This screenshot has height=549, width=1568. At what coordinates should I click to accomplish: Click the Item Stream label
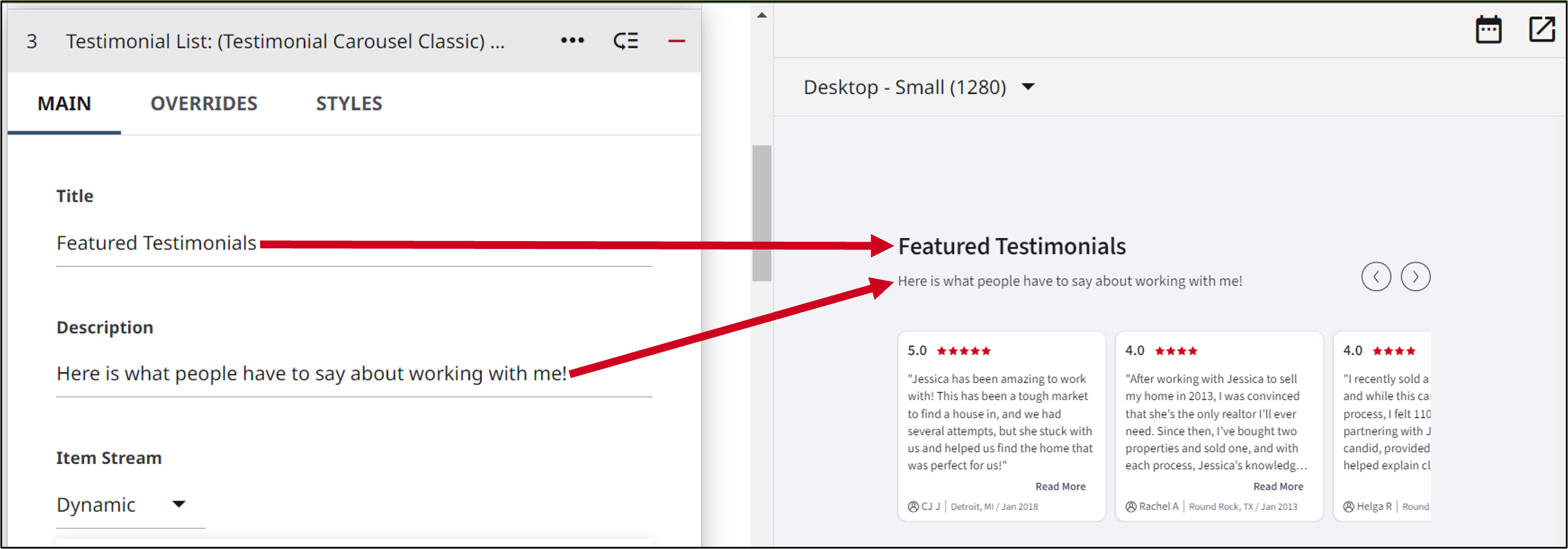point(109,458)
